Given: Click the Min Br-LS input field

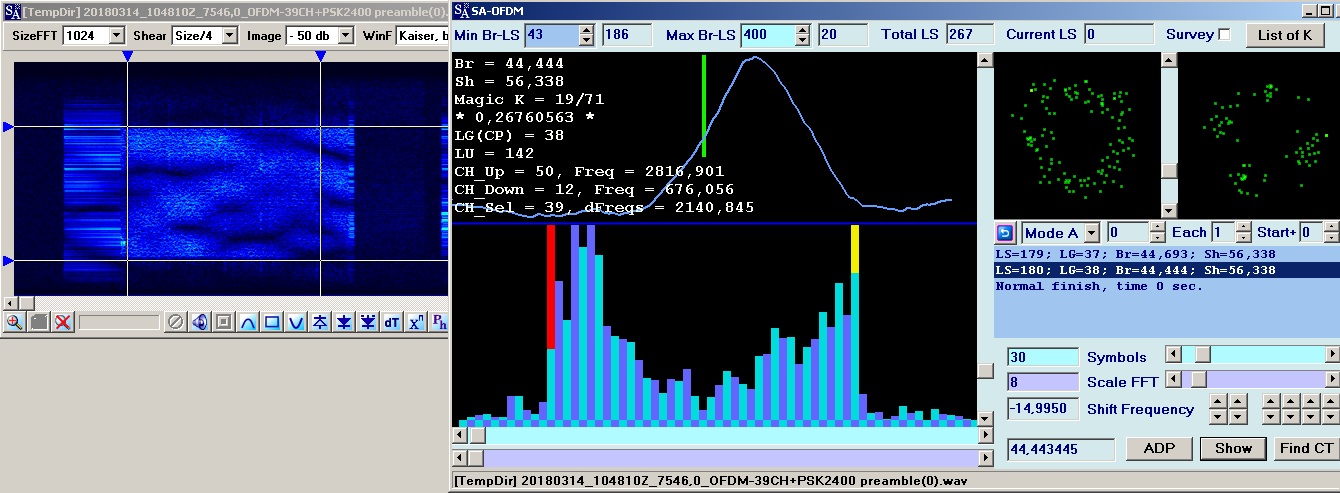Looking at the screenshot, I should [553, 35].
